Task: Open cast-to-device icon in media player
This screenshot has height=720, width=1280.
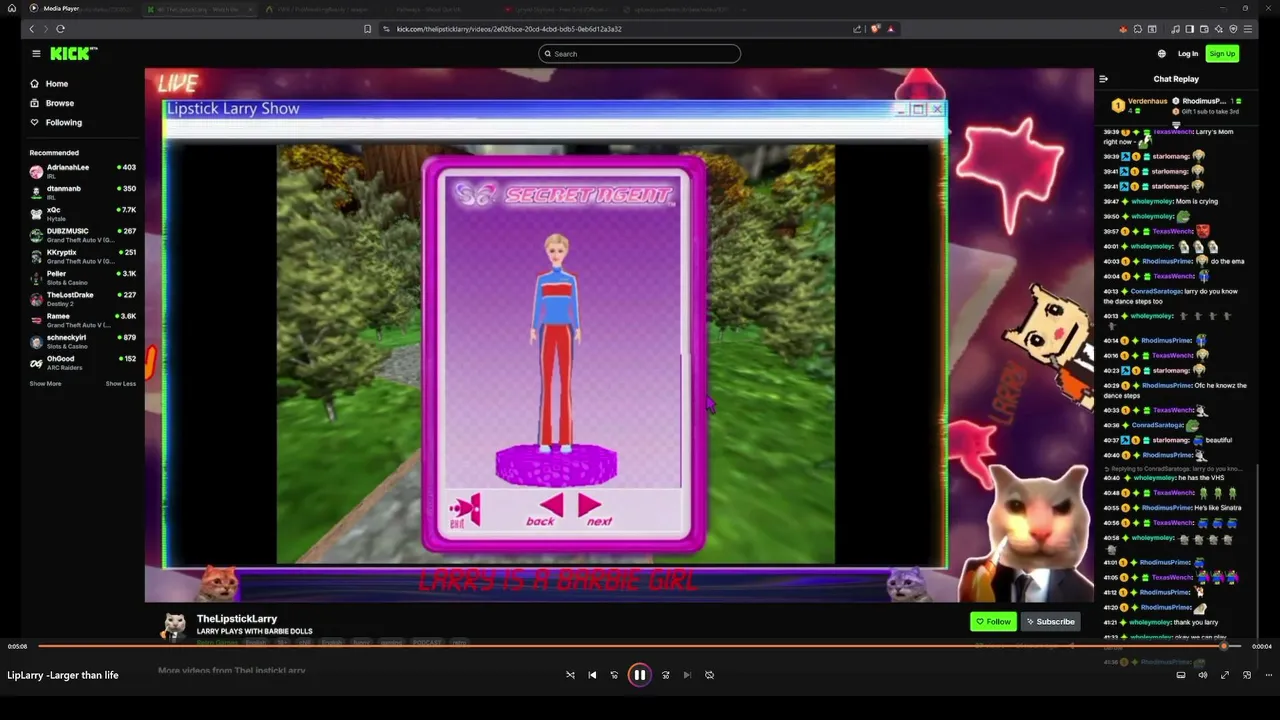Action: tap(1180, 675)
